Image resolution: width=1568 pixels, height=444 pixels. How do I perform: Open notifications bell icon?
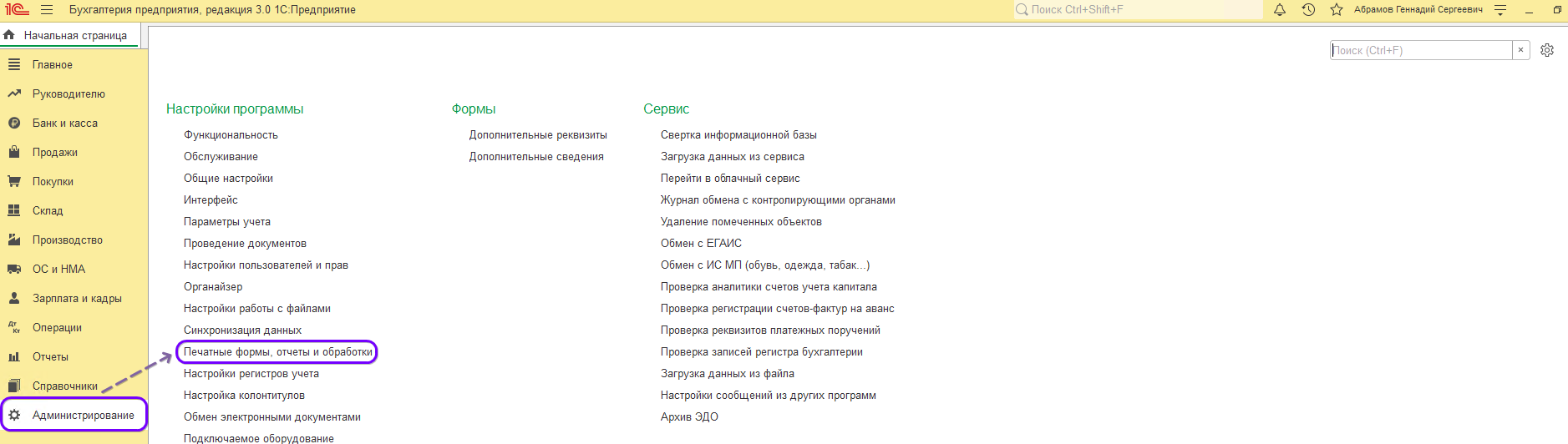1280,10
